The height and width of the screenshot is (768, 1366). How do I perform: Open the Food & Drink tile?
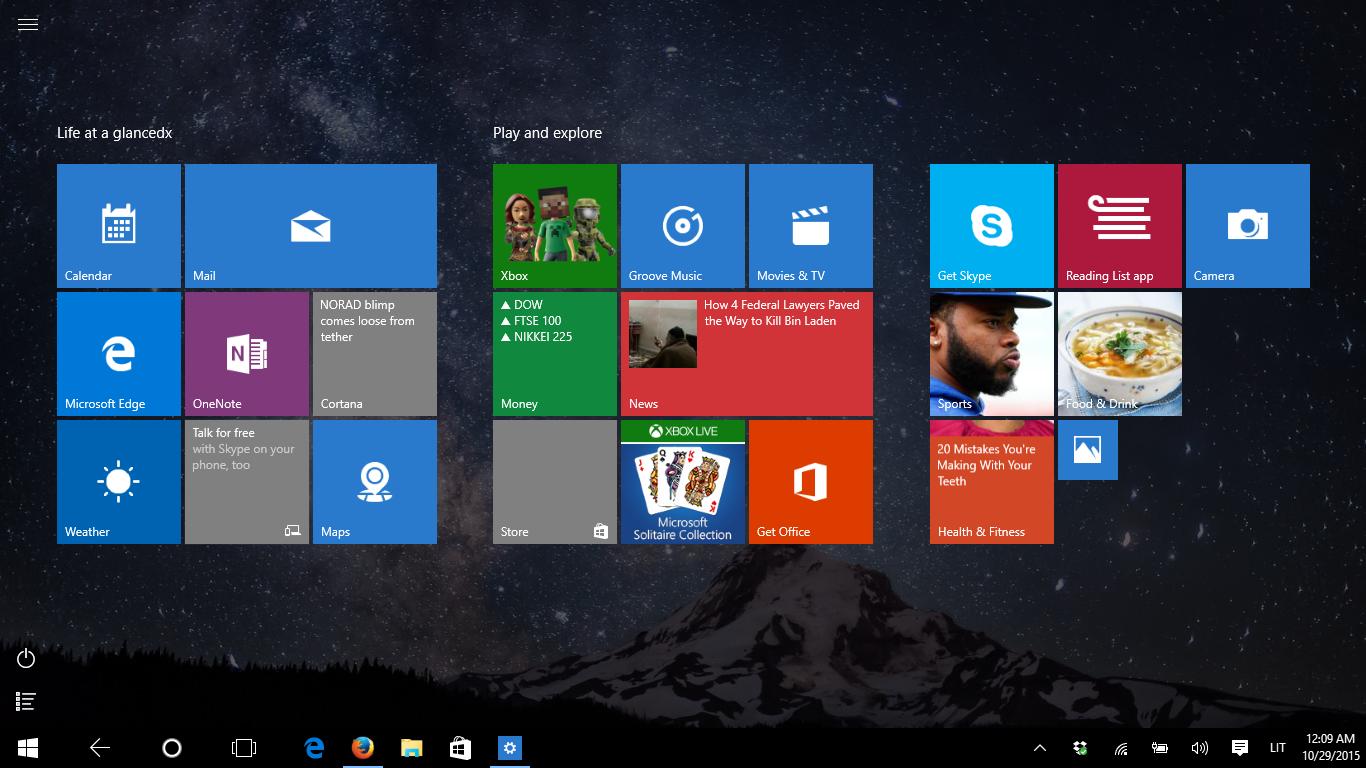click(1120, 354)
